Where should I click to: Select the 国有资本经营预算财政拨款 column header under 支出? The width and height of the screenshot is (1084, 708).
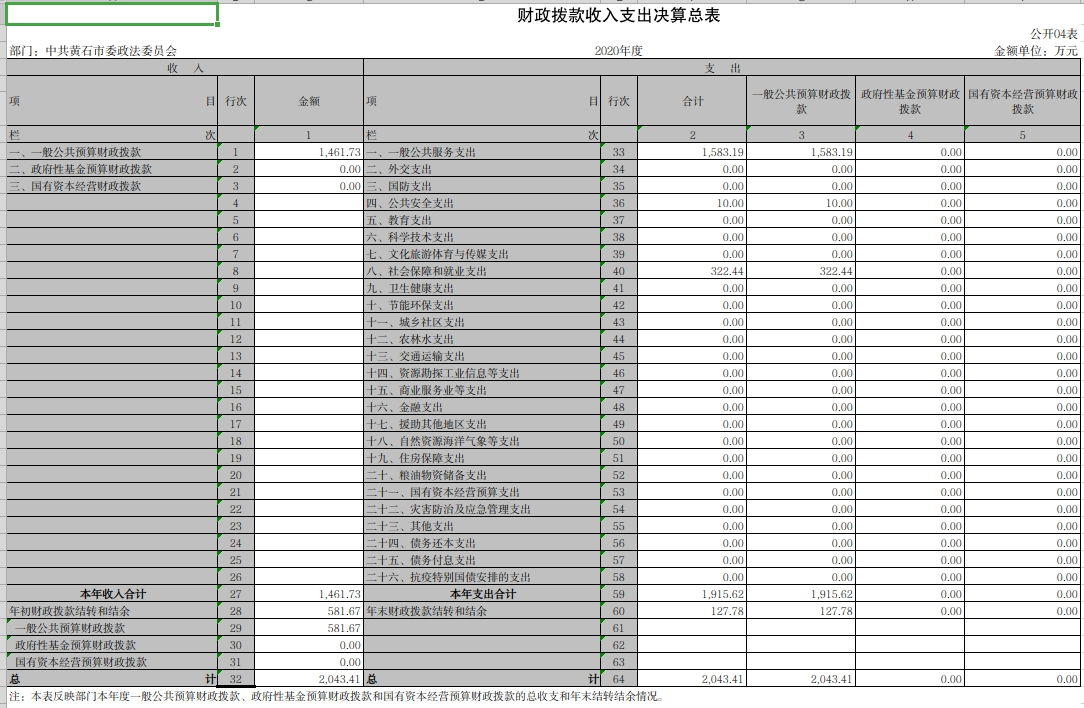(x=1022, y=101)
